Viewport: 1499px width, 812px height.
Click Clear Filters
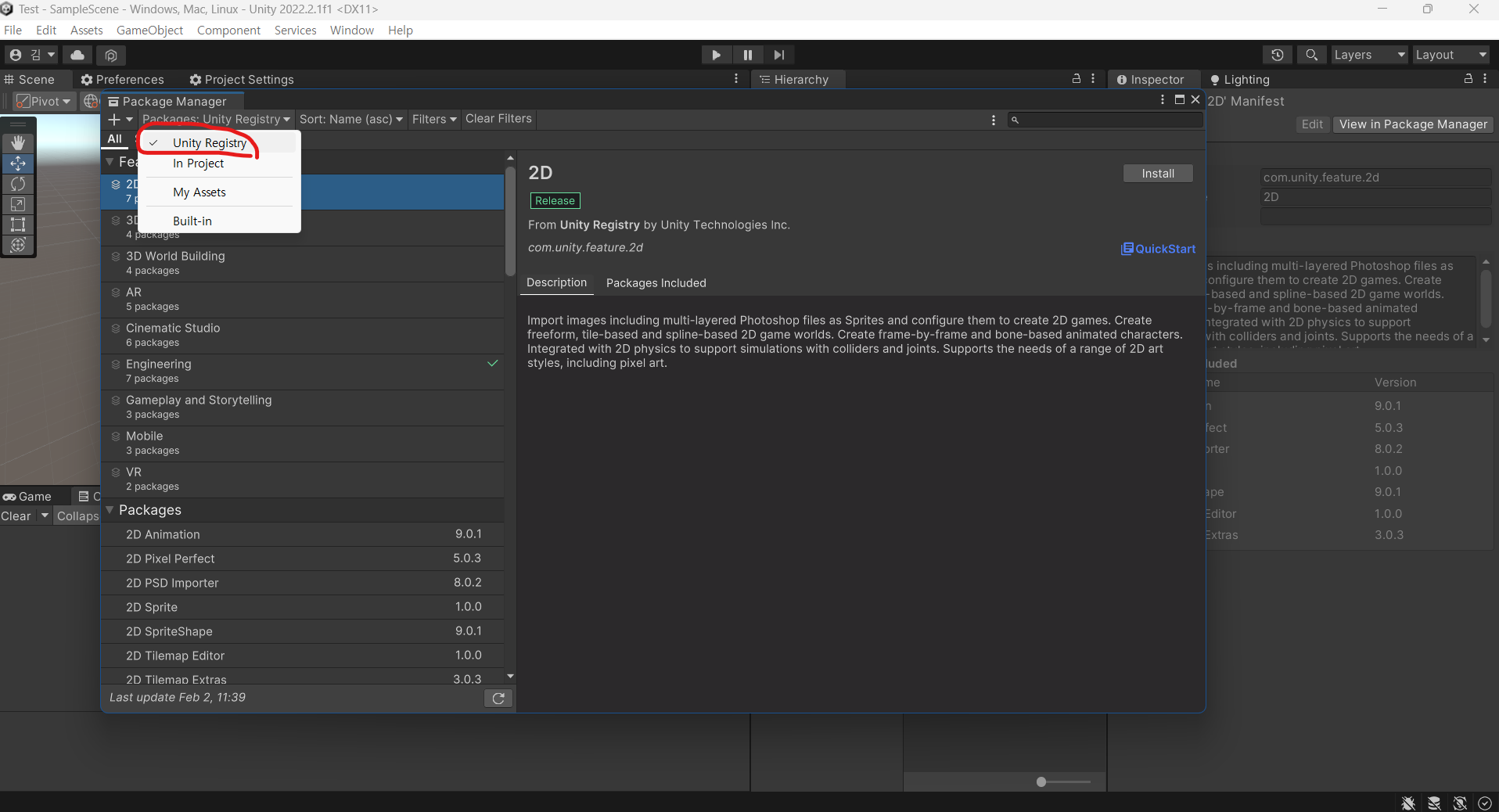(498, 119)
